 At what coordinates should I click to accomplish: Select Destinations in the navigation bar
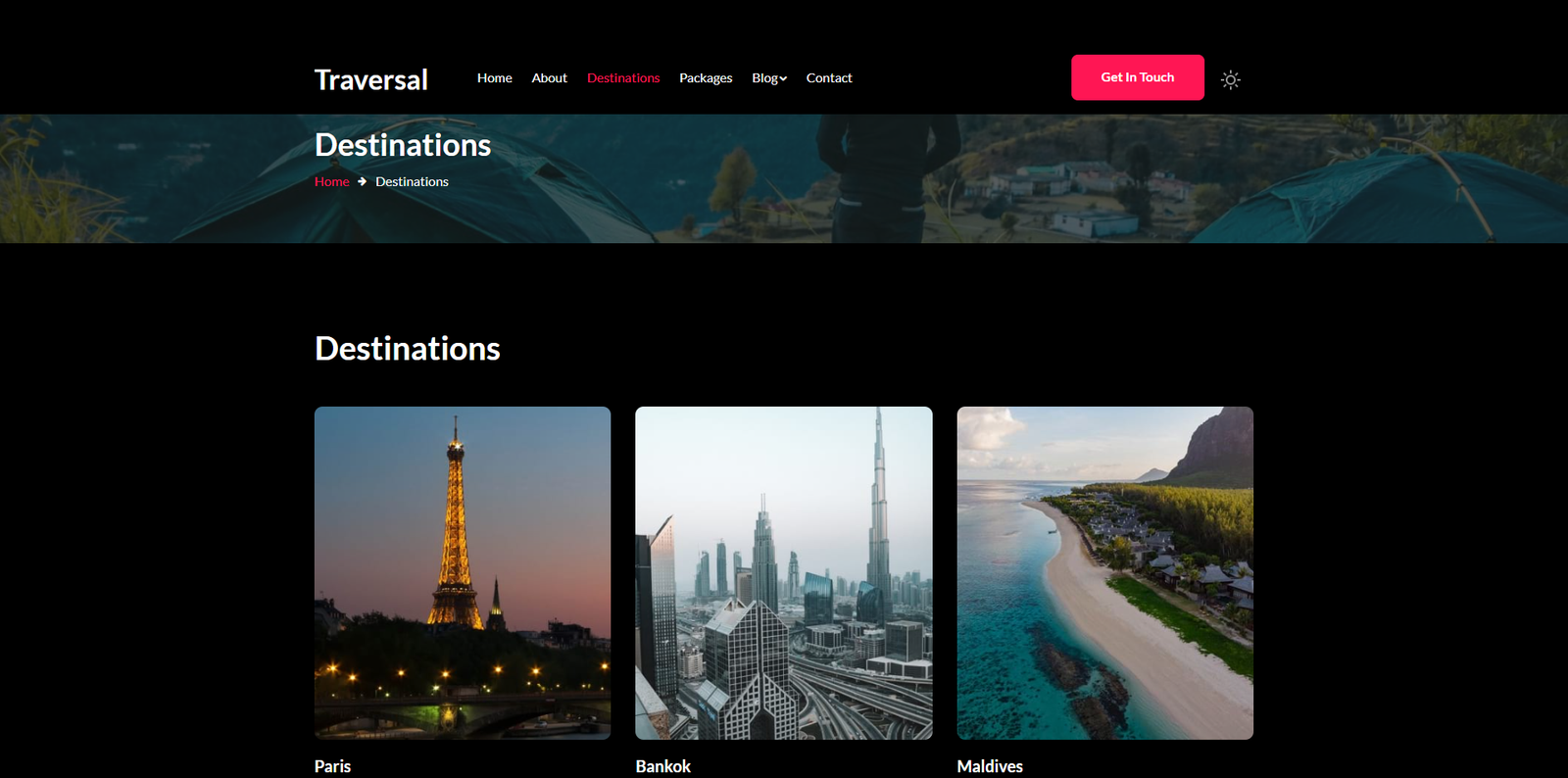click(623, 77)
